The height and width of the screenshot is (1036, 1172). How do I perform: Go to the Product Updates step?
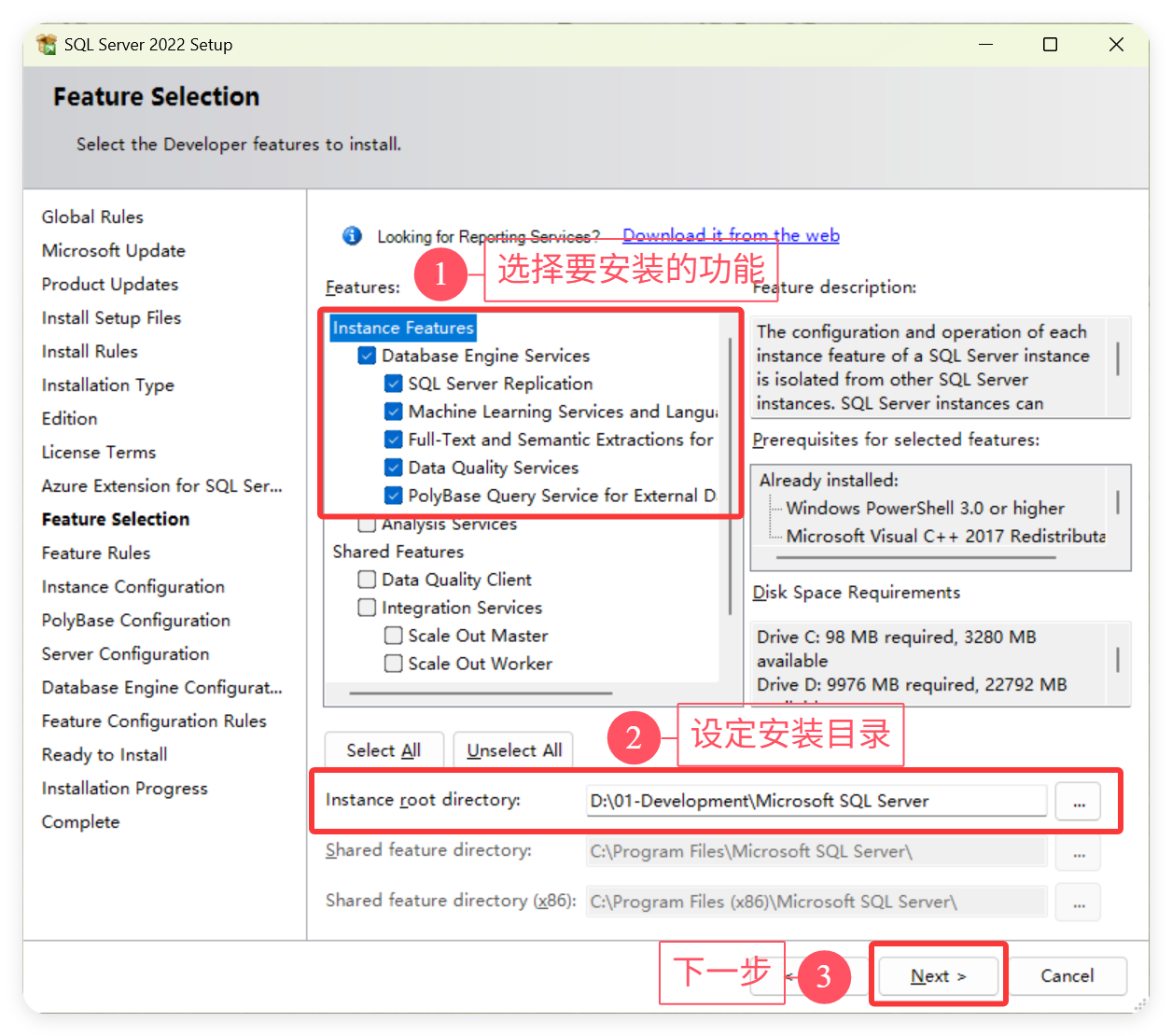point(110,284)
